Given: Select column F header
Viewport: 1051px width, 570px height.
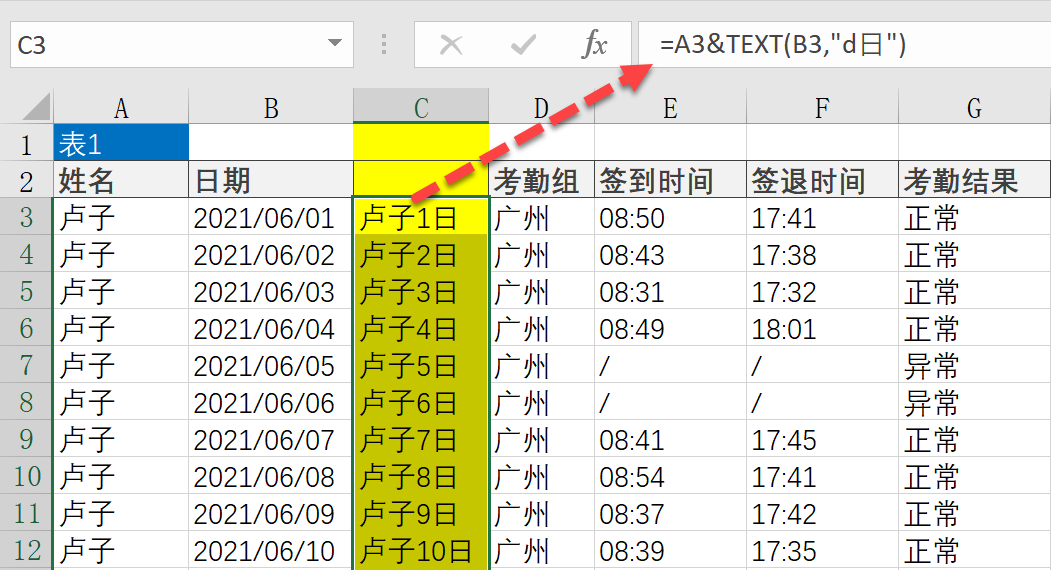Looking at the screenshot, I should click(822, 107).
